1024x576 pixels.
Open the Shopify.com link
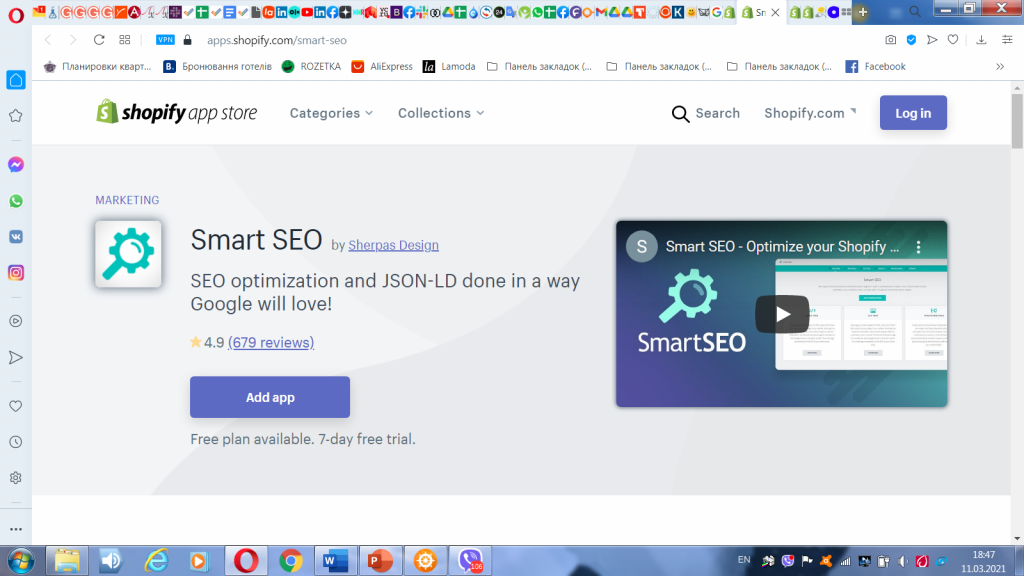click(x=810, y=113)
